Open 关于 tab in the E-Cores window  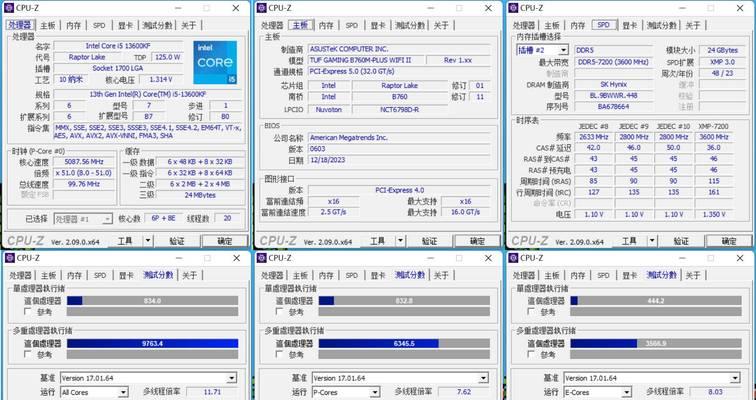coord(693,275)
